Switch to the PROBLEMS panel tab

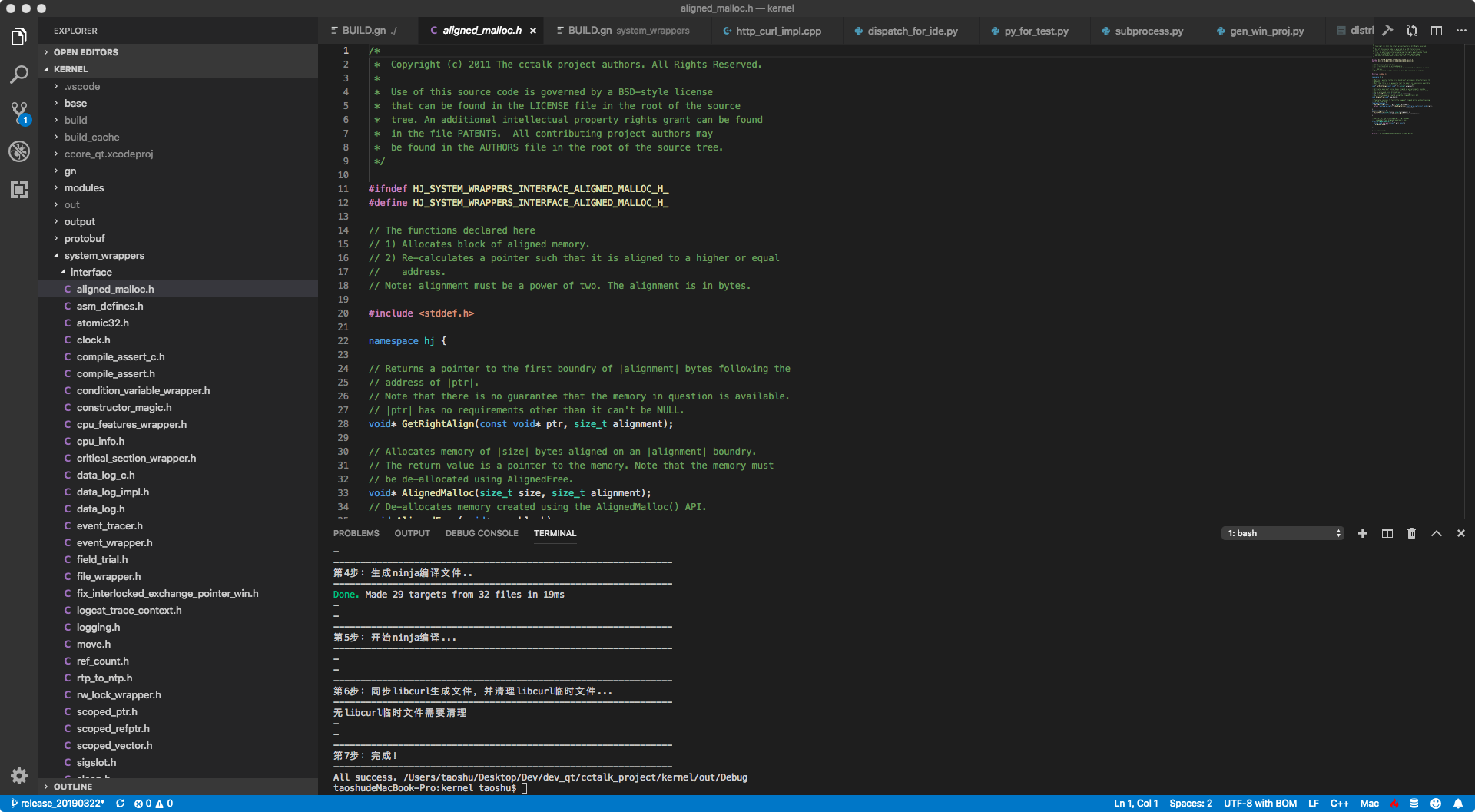coord(356,533)
